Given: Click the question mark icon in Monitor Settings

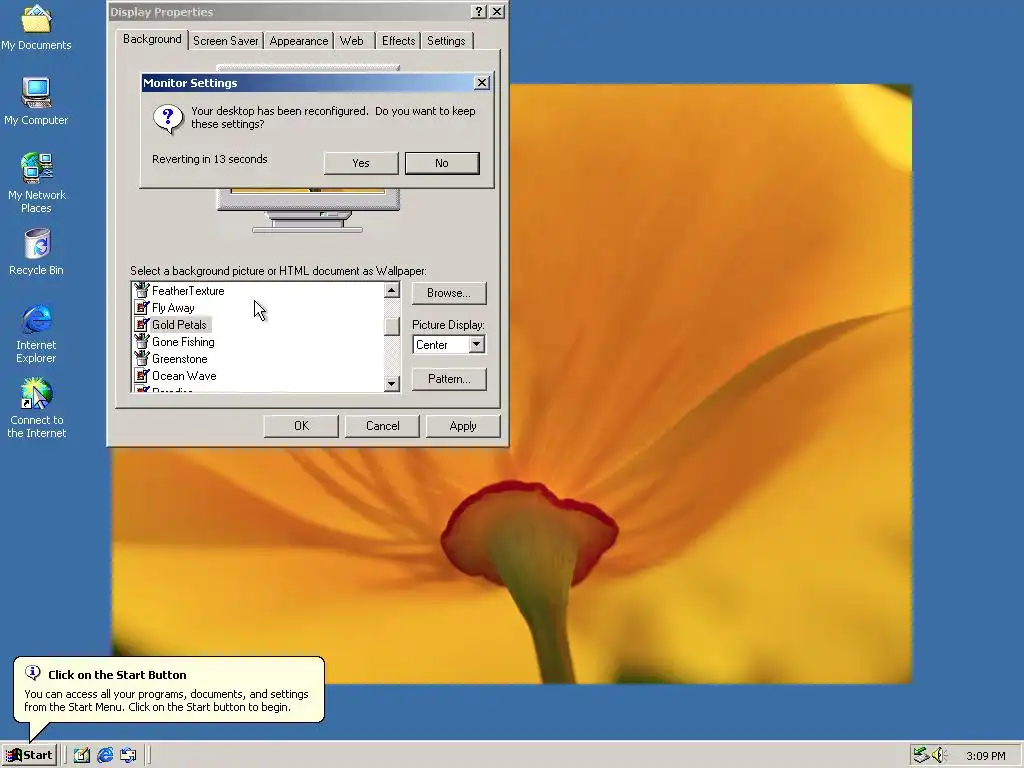Looking at the screenshot, I should click(168, 120).
